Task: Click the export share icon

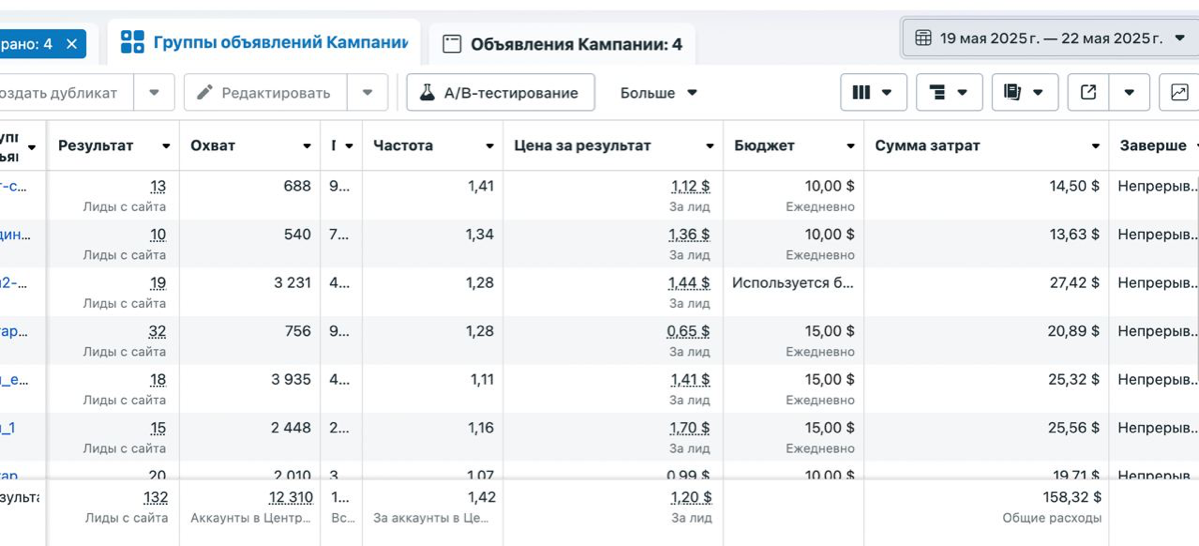Action: [1088, 93]
